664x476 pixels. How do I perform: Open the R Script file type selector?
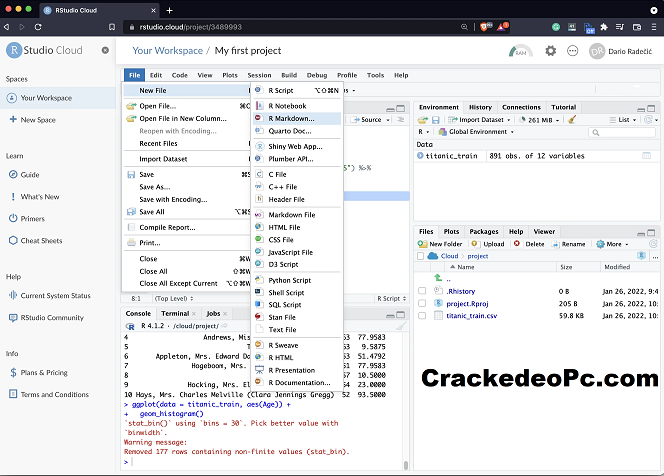(392, 299)
